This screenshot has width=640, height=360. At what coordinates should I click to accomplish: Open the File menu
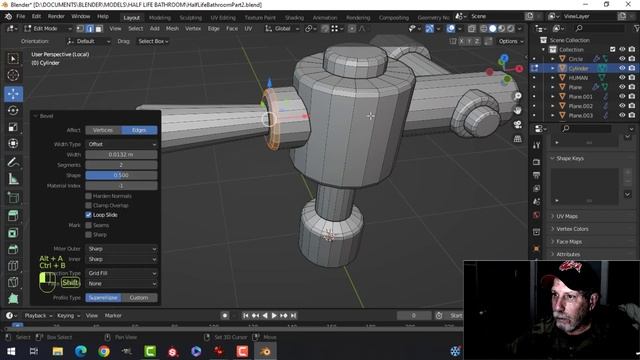click(21, 16)
